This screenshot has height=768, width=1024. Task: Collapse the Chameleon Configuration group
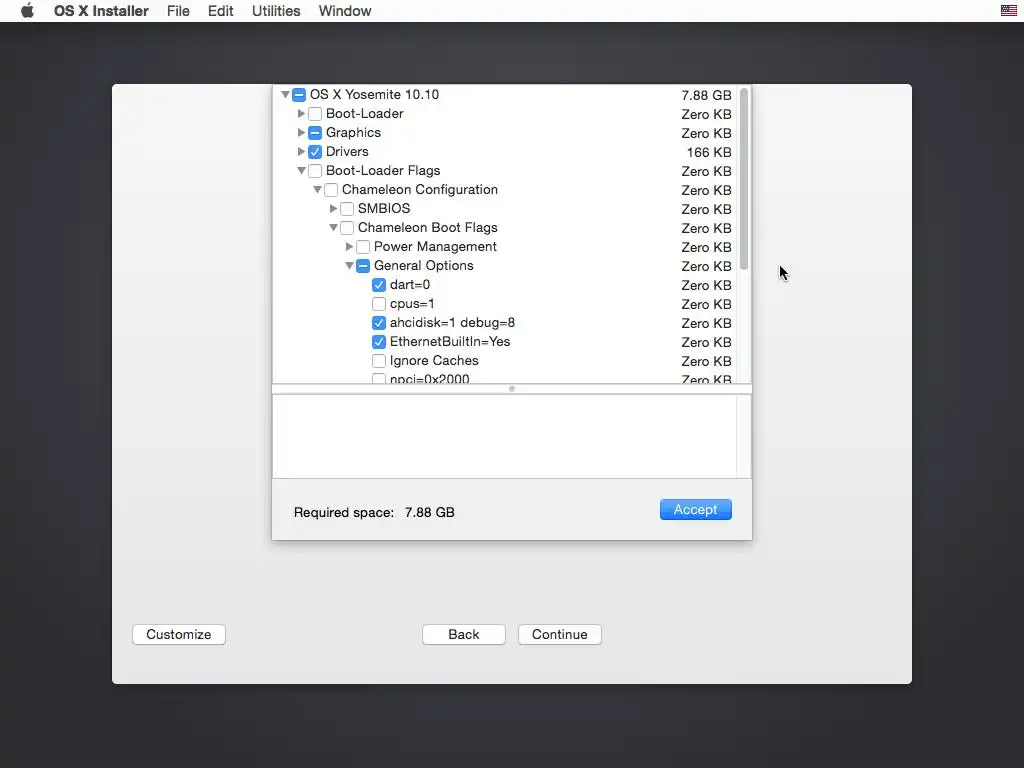point(317,190)
